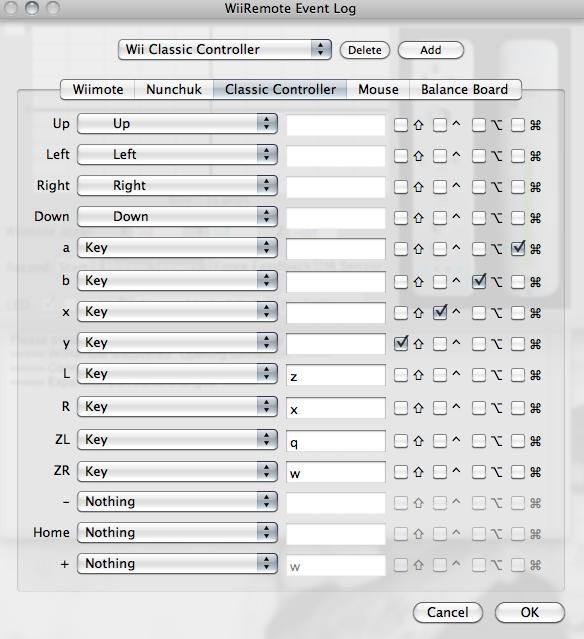Enable the Option checkbox in the Right row

pos(479,187)
